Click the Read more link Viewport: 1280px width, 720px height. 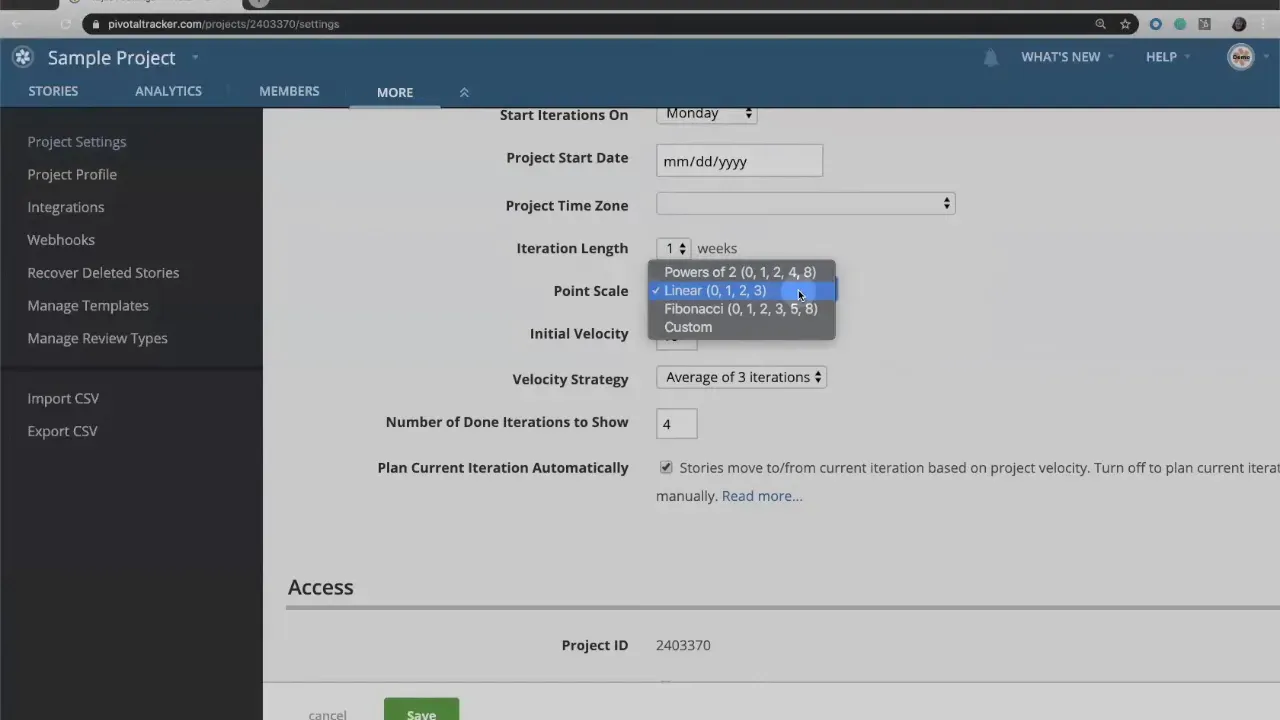761,495
